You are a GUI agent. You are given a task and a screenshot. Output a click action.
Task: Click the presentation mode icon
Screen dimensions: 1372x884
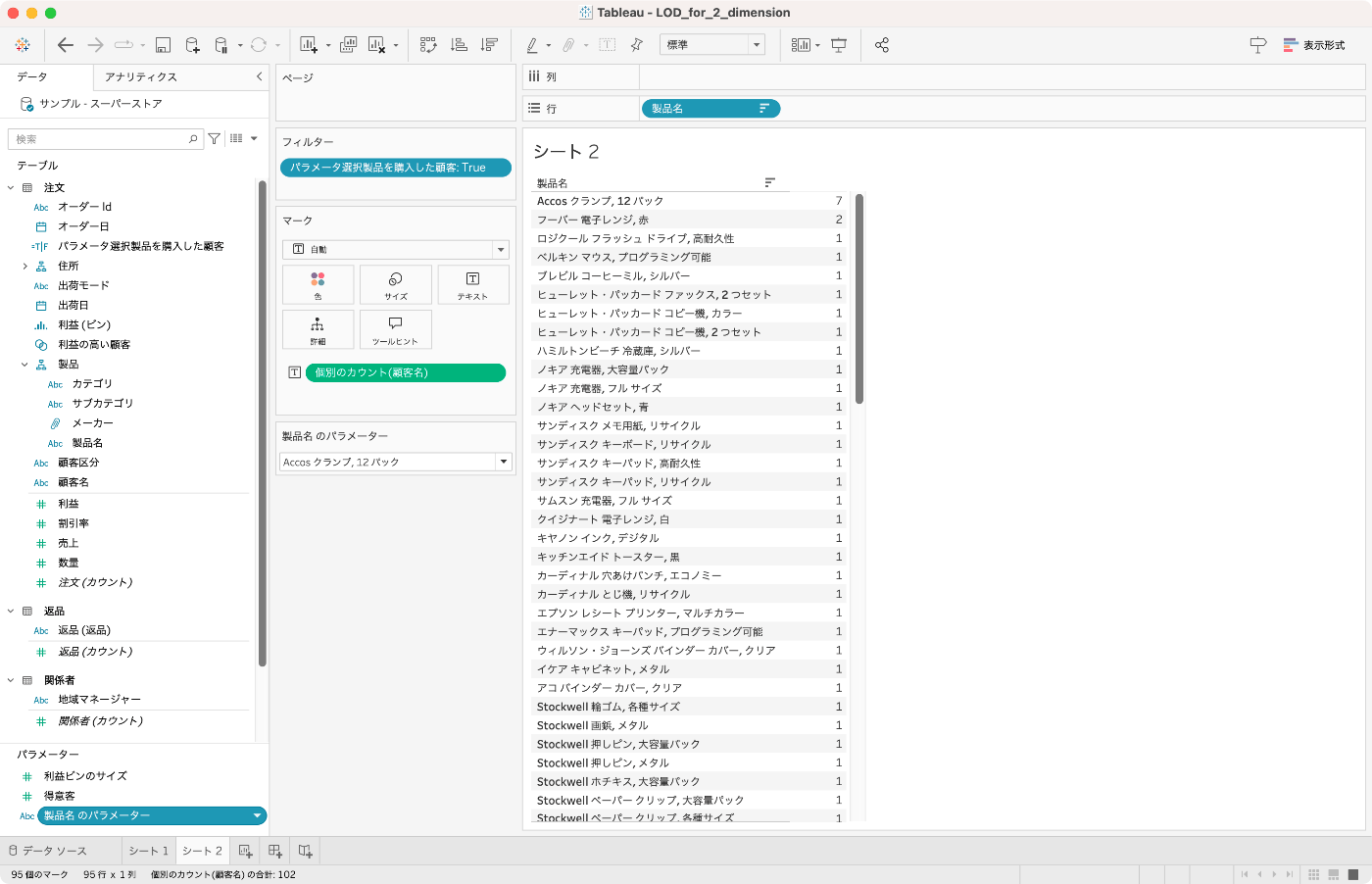pos(839,45)
